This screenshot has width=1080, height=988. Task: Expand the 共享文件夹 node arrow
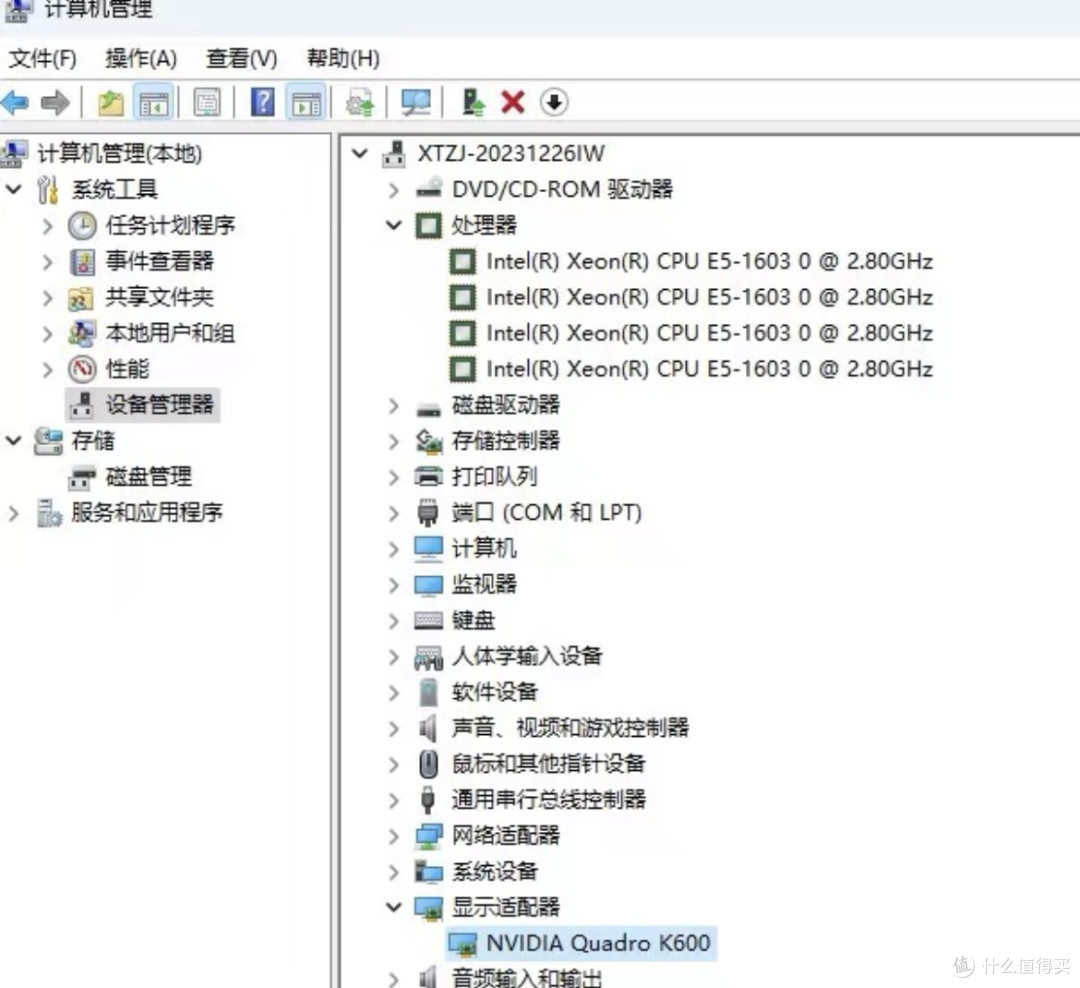(x=47, y=298)
